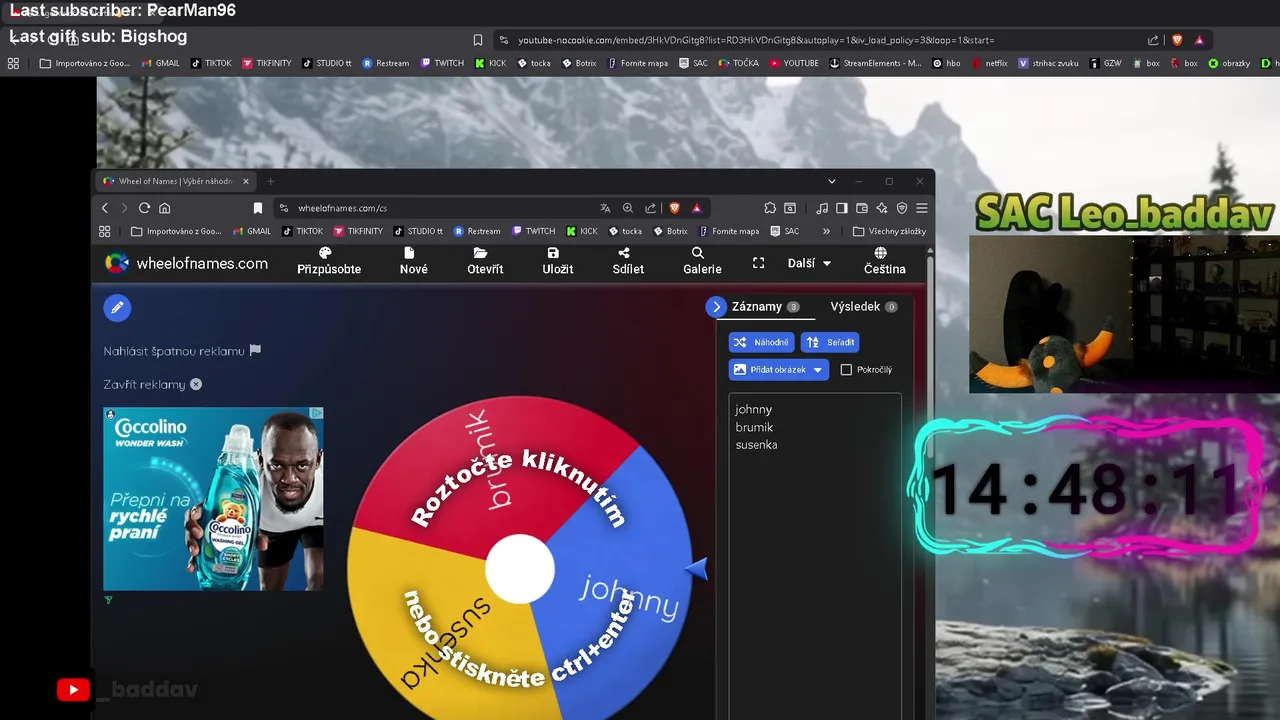The width and height of the screenshot is (1280, 720).
Task: Open the Galerie search
Action: (x=702, y=261)
